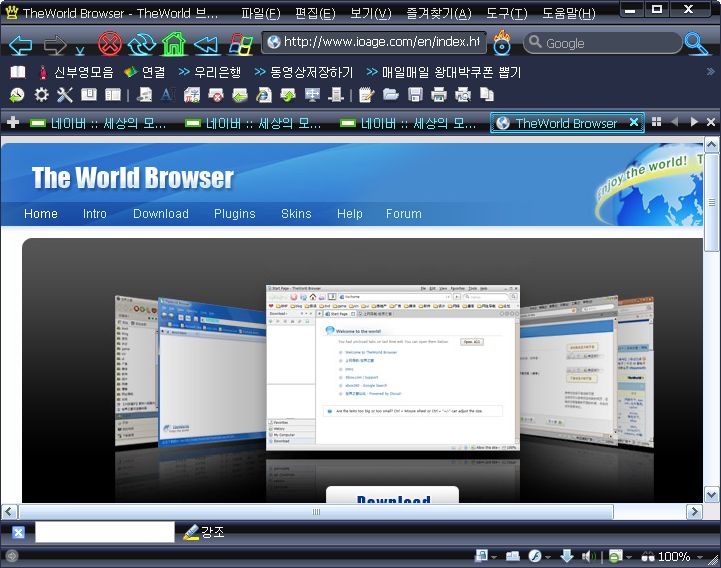The width and height of the screenshot is (721, 568).
Task: Open the 도구(T) menu
Action: click(x=507, y=13)
